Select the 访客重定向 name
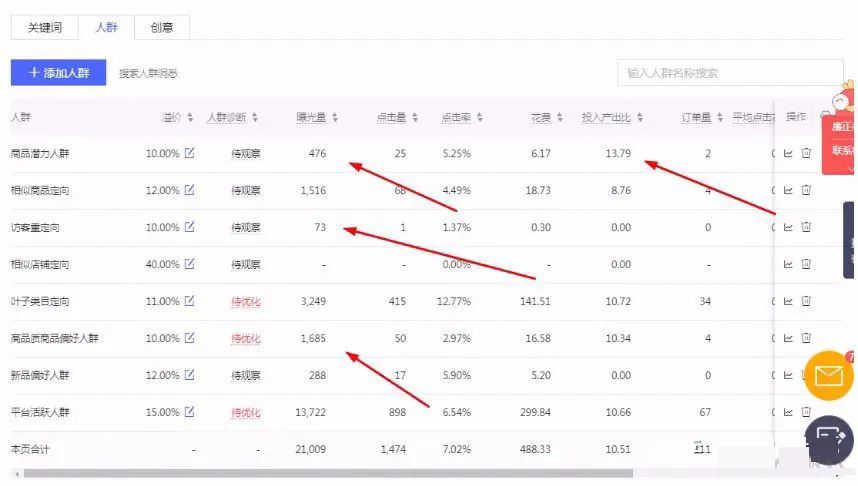 coord(35,228)
